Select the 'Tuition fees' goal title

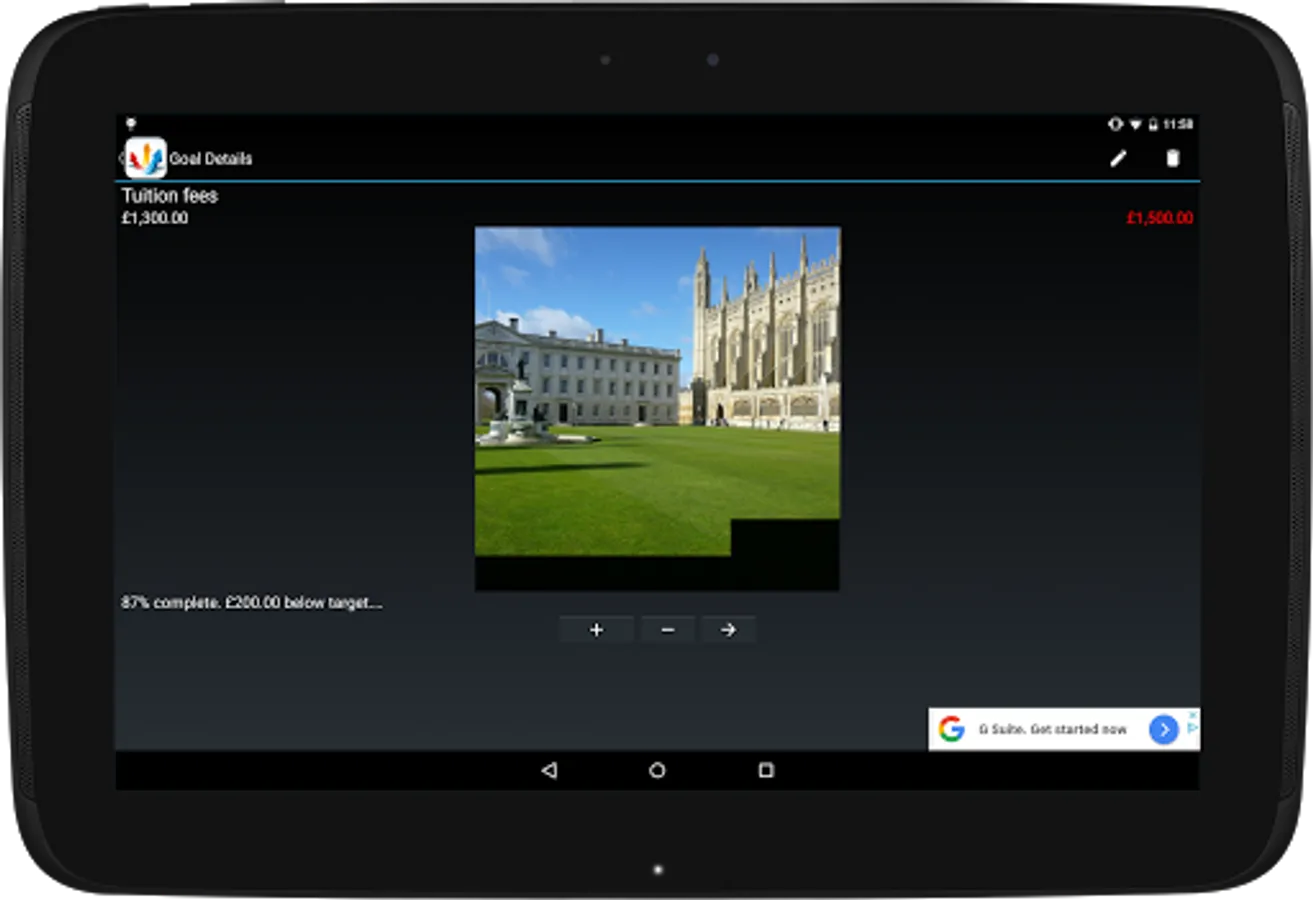point(170,196)
